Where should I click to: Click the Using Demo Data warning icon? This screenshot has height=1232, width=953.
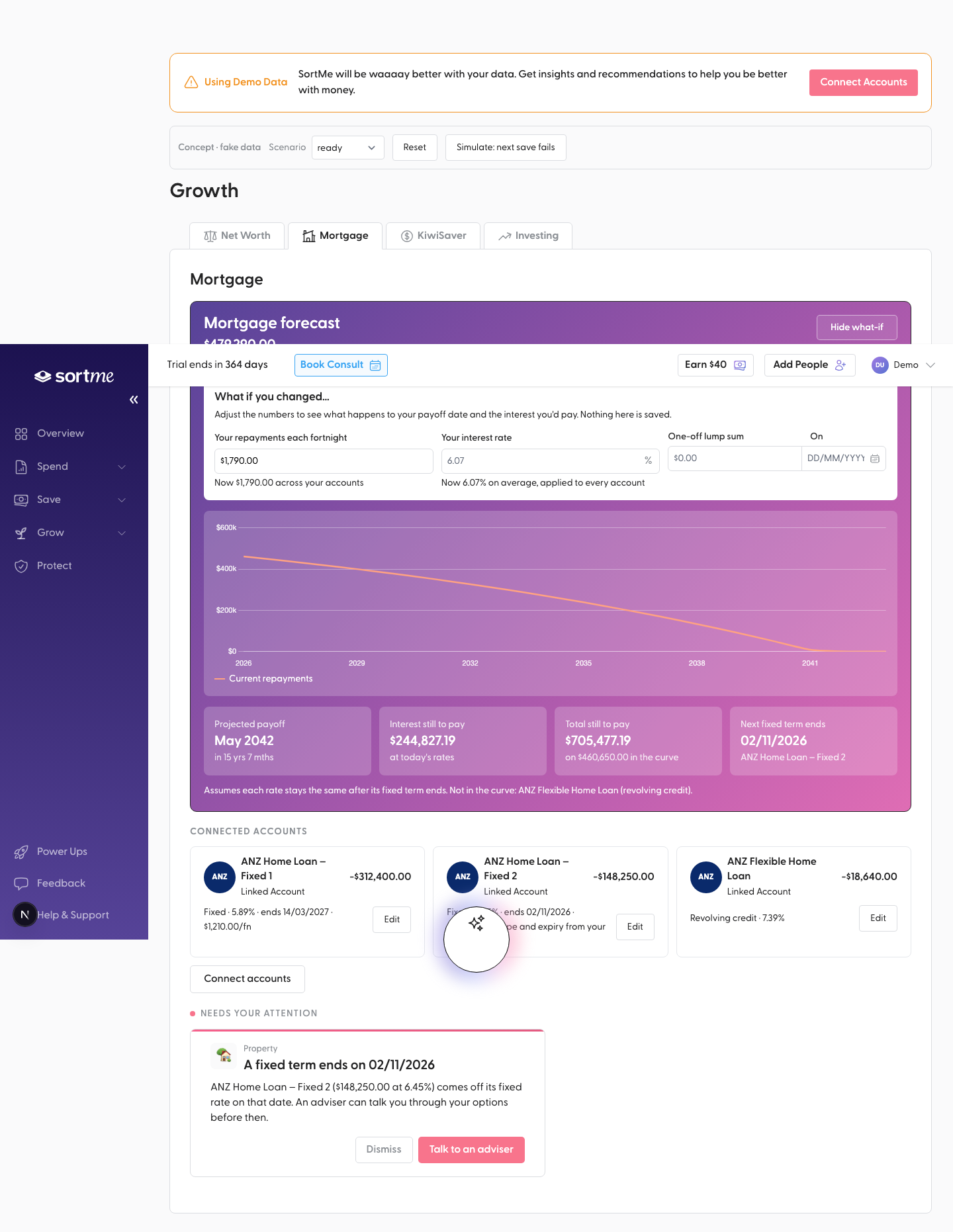point(191,82)
